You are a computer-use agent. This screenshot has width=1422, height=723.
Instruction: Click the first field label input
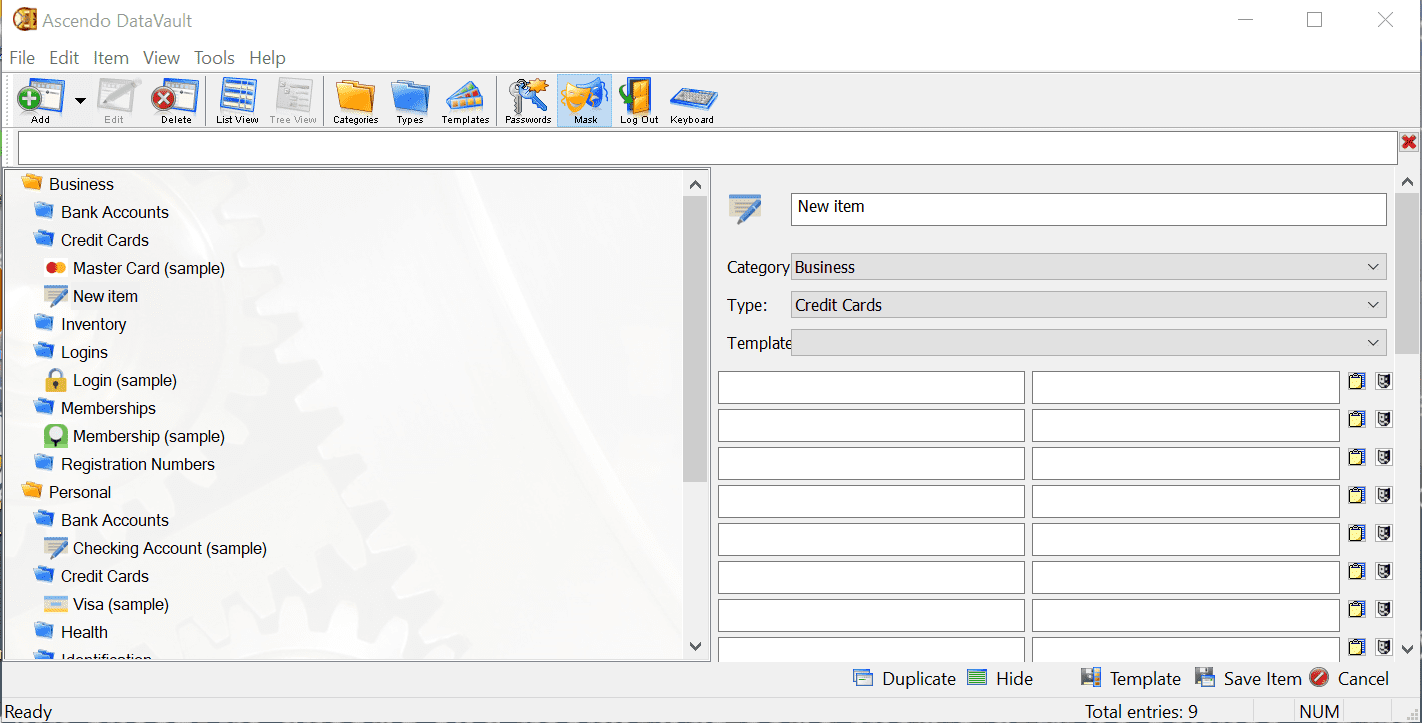[x=871, y=387]
